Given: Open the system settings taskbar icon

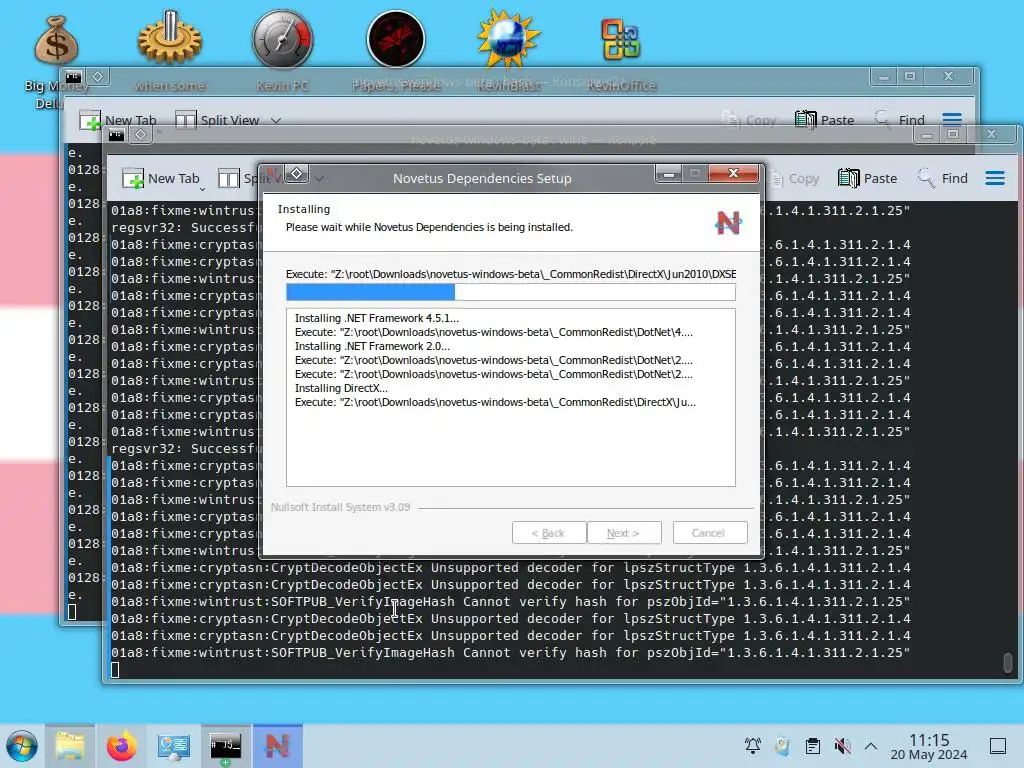Looking at the screenshot, I should [174, 746].
